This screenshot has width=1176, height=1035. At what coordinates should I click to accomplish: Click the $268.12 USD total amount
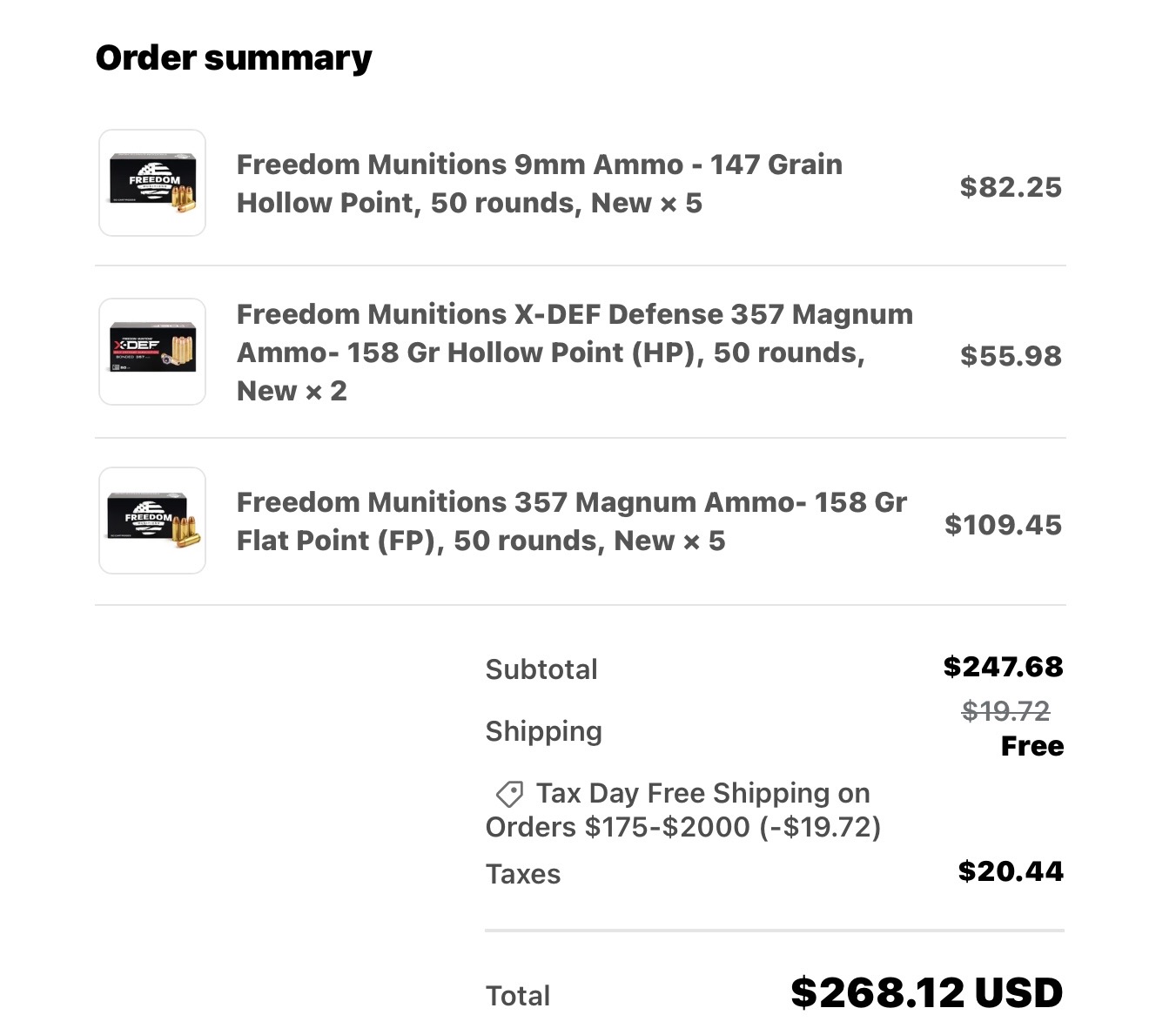[x=926, y=993]
